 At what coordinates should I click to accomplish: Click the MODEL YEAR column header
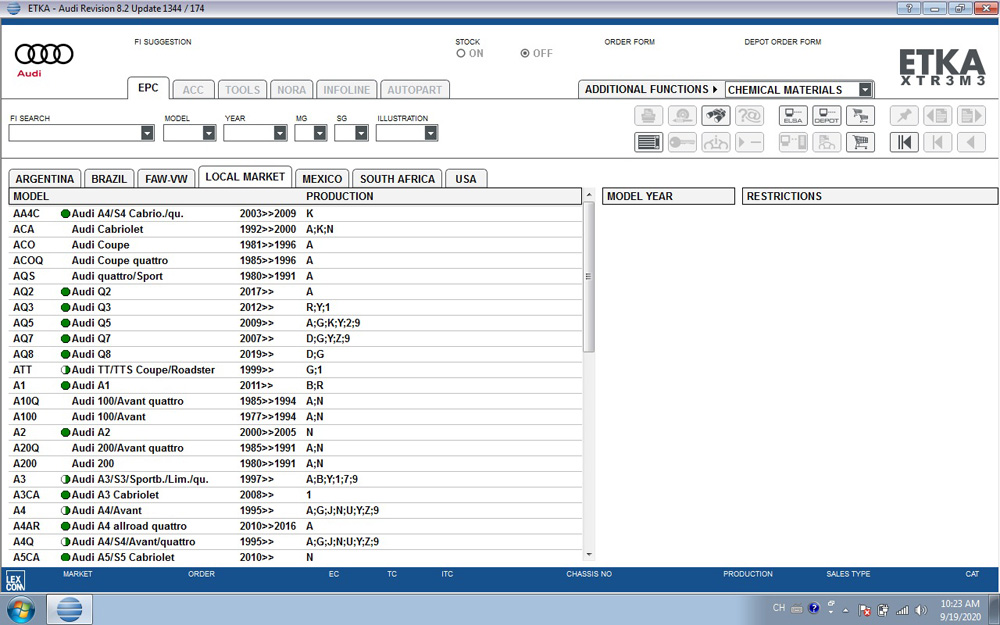coord(668,196)
